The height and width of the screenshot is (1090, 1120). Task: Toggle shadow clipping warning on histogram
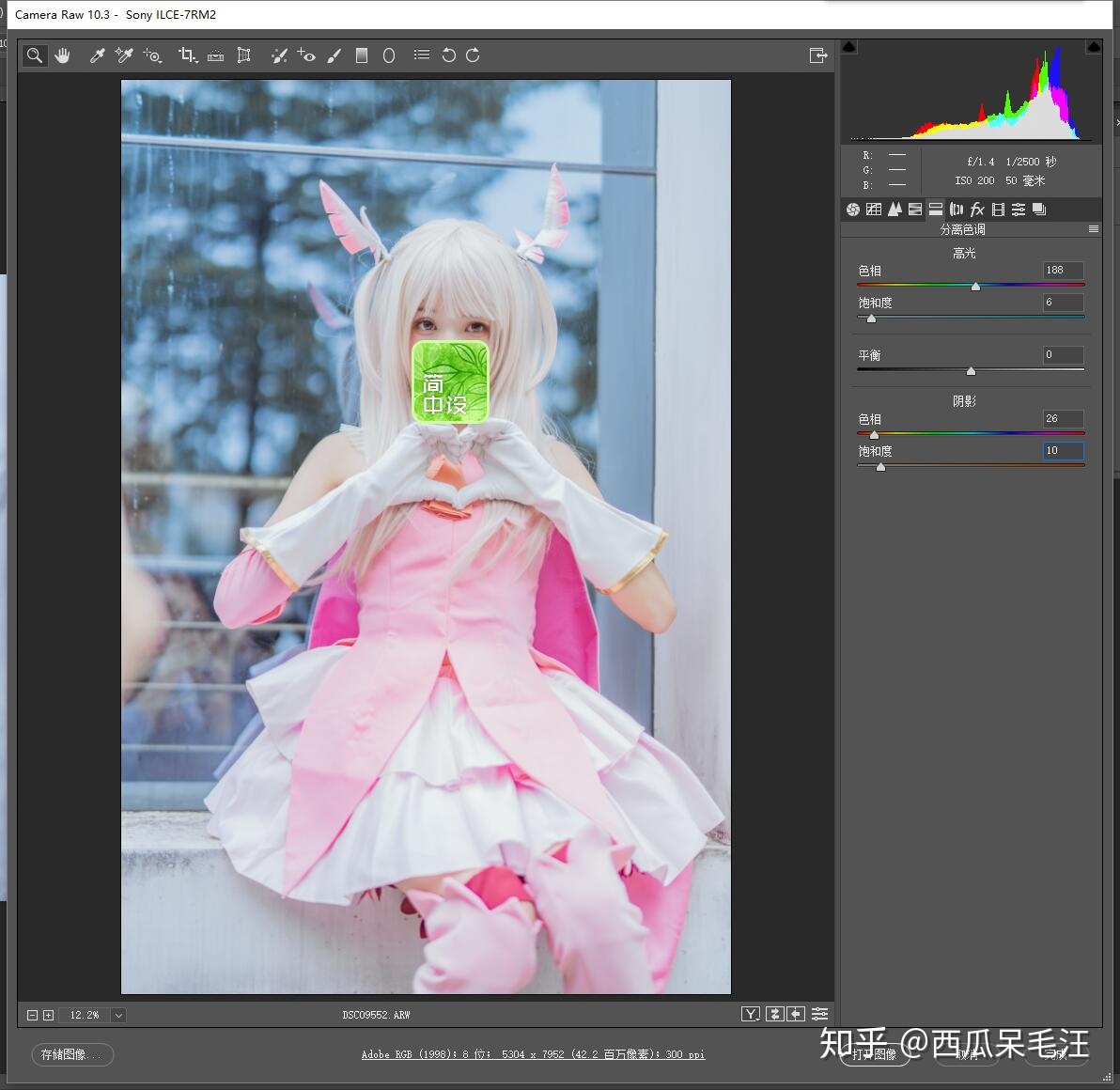(849, 48)
